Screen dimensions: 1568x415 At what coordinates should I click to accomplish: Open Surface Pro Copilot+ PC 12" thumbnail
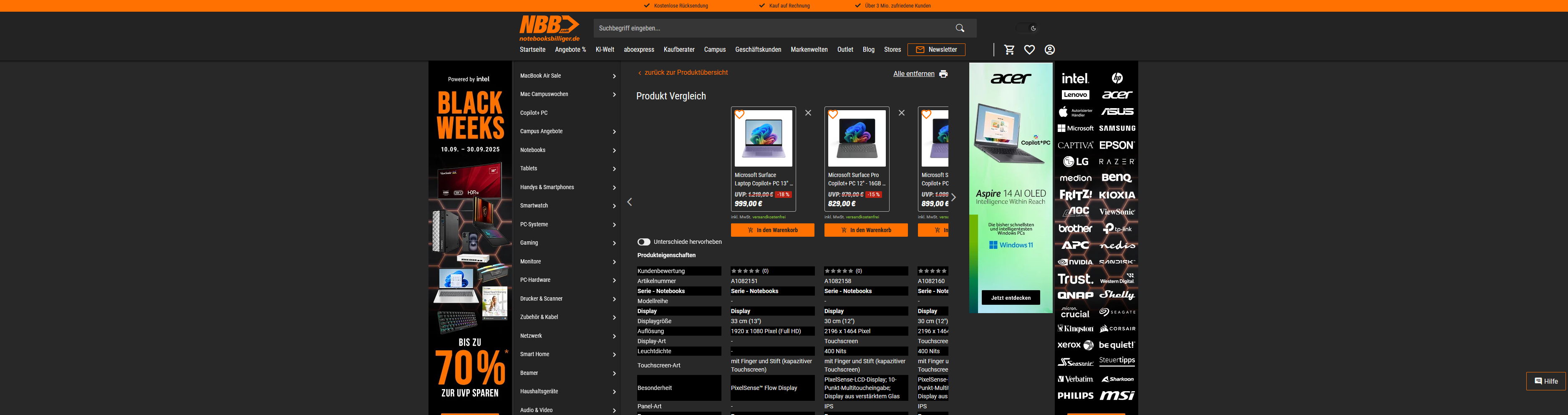[857, 138]
